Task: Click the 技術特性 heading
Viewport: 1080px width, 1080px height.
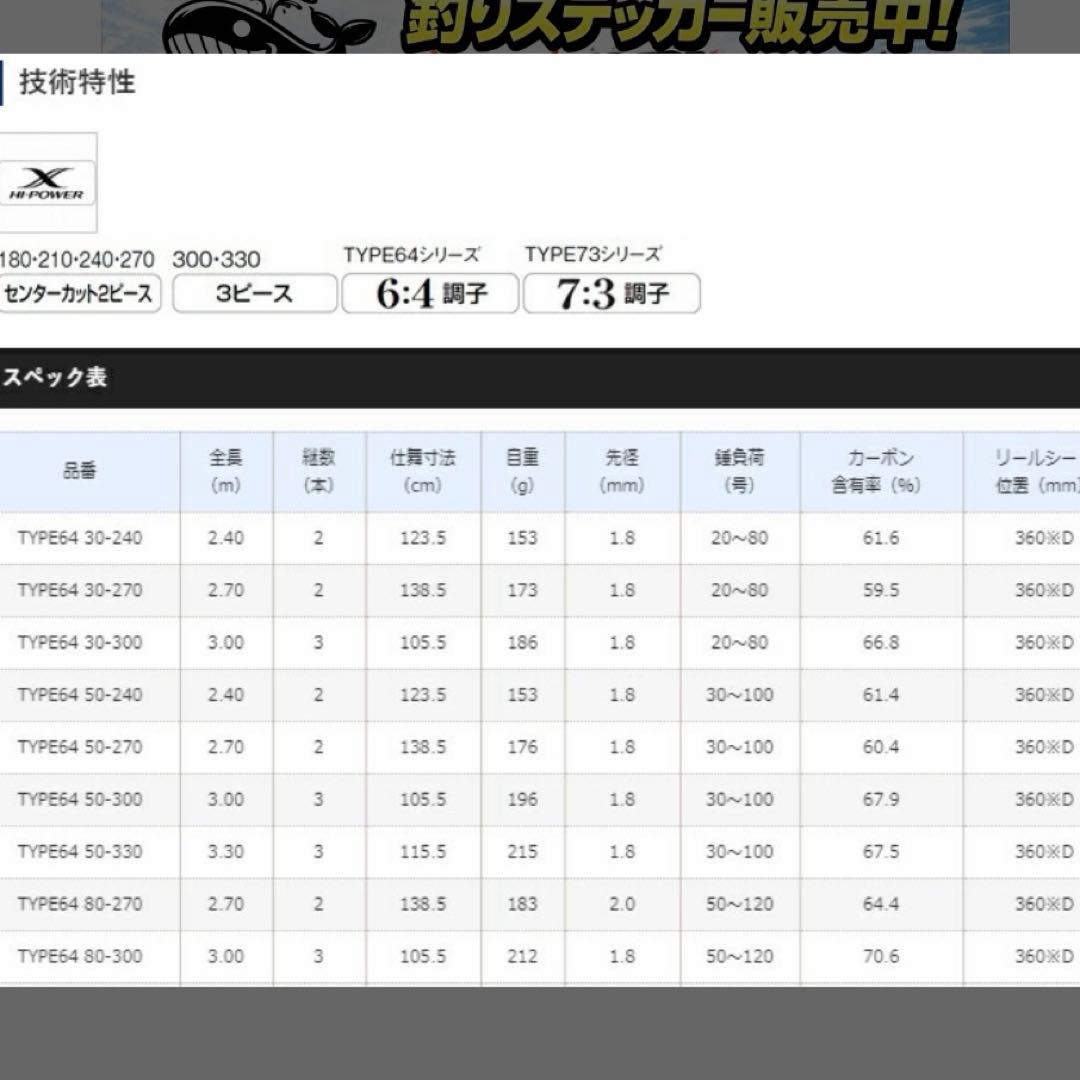Action: [x=76, y=82]
